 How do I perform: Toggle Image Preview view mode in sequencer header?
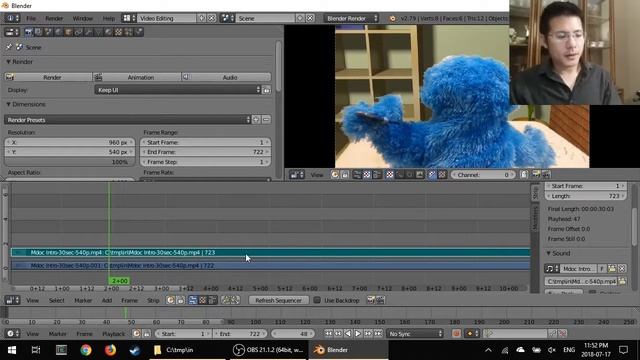coord(202,300)
